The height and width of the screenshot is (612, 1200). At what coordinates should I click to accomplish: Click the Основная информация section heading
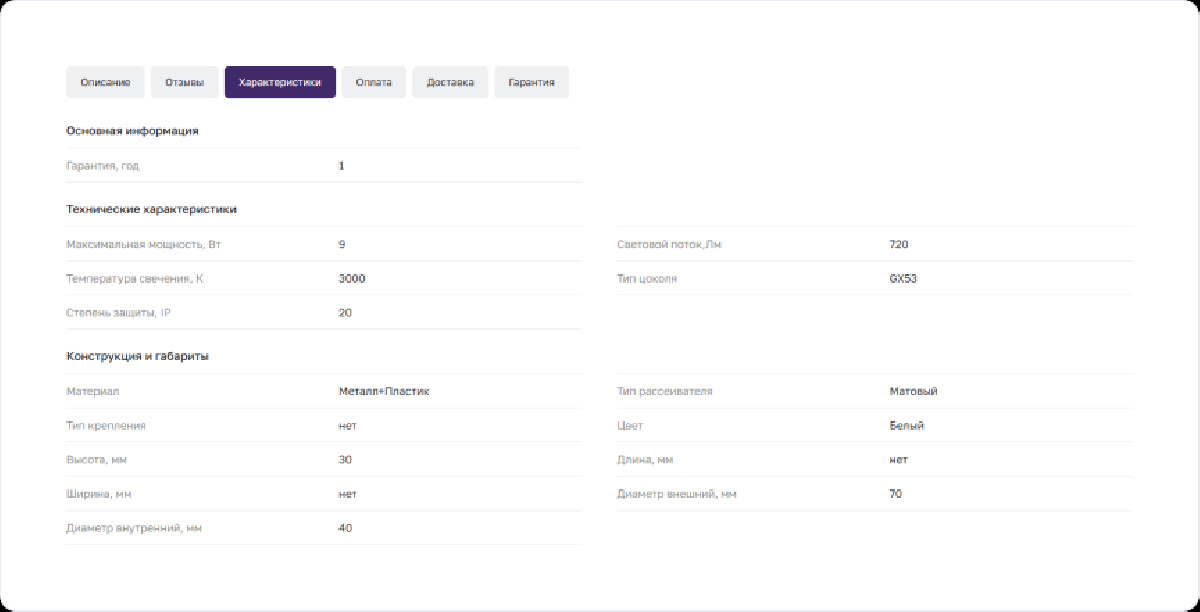click(x=132, y=131)
